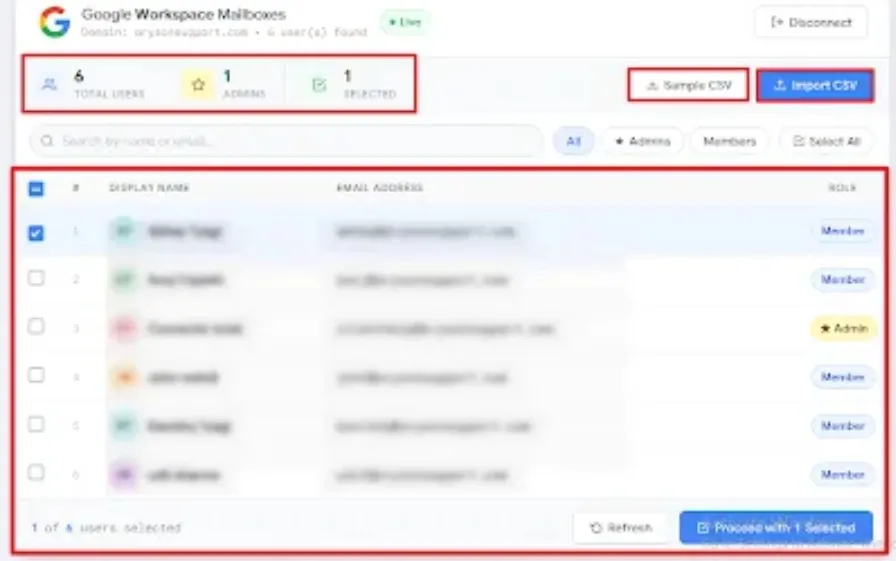This screenshot has width=896, height=561.
Task: Click the Member badge in row 2
Action: tap(843, 280)
